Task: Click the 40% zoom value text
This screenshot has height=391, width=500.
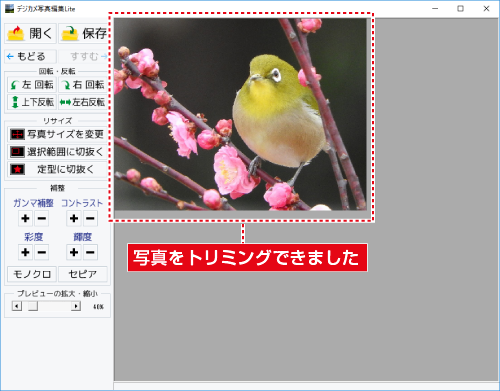Action: click(98, 306)
